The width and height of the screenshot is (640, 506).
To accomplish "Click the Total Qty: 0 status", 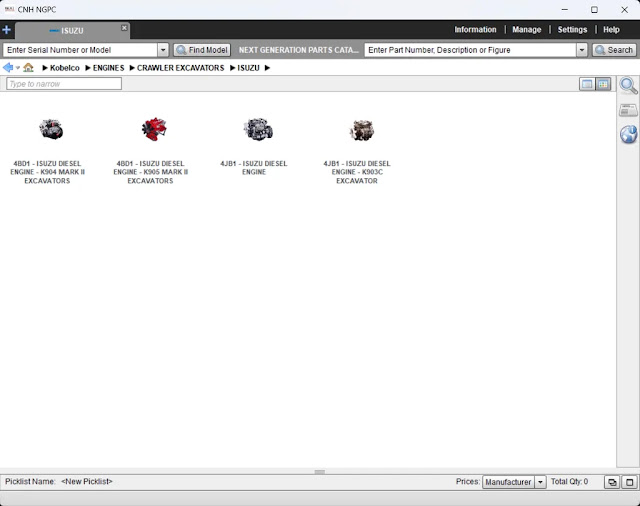I will [x=569, y=482].
